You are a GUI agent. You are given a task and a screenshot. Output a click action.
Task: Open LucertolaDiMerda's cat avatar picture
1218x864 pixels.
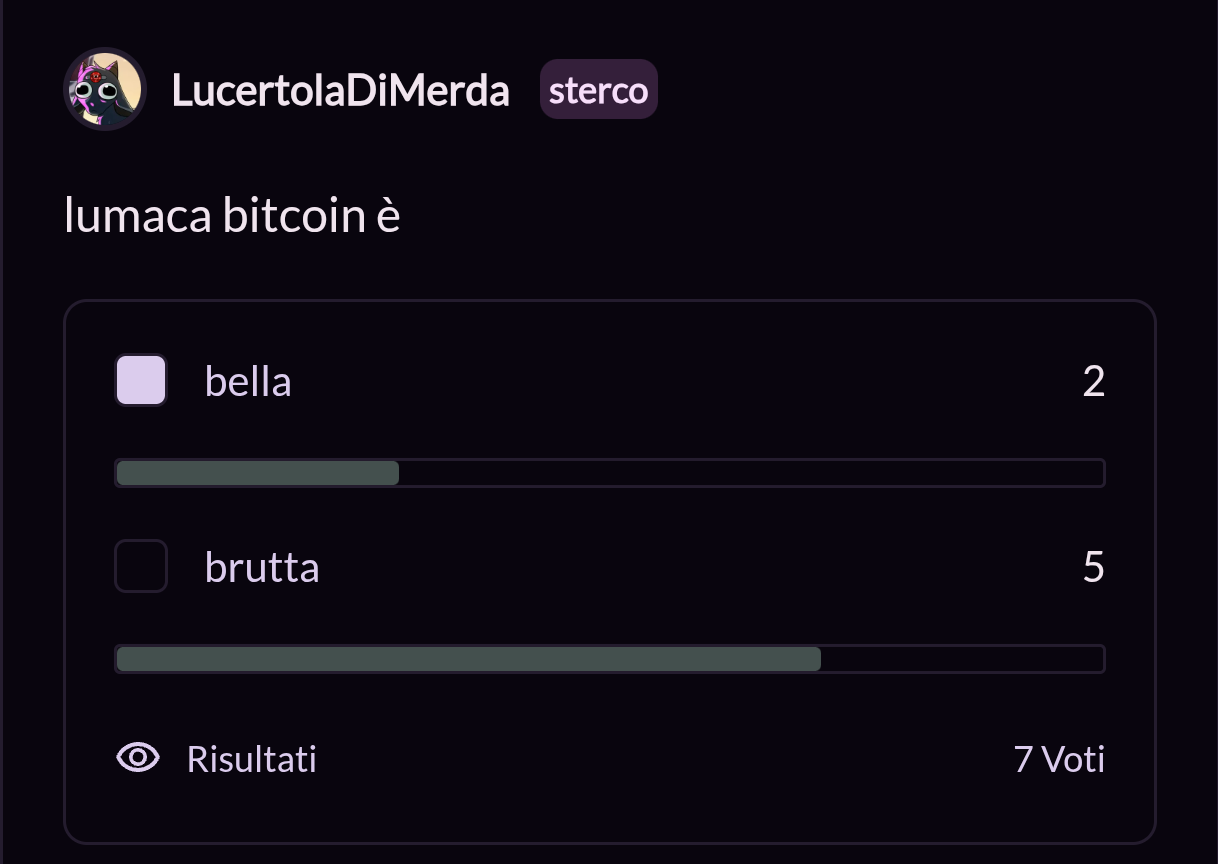coord(105,89)
